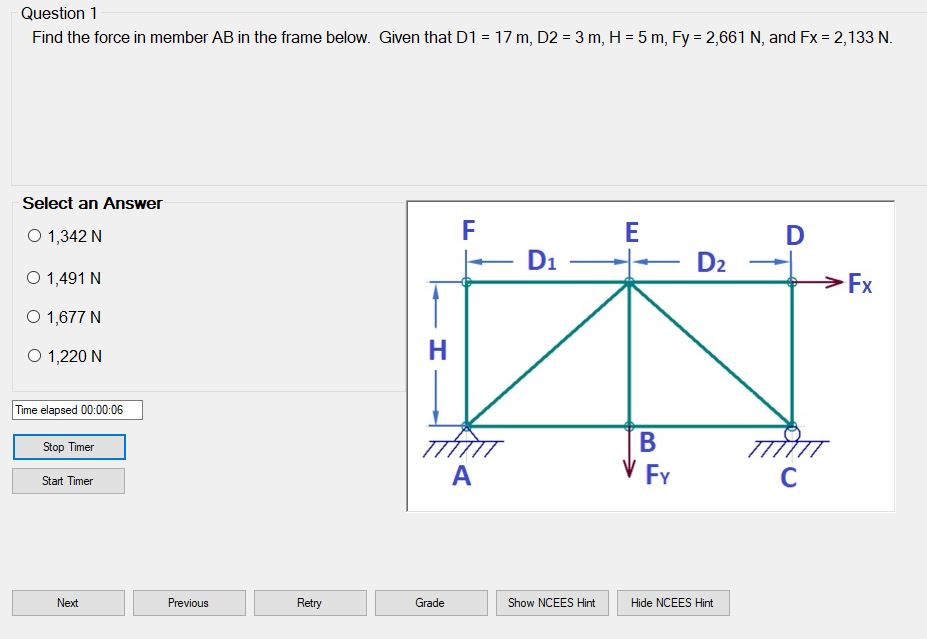The height and width of the screenshot is (639, 927).
Task: Grade the selected answer
Action: tap(431, 602)
